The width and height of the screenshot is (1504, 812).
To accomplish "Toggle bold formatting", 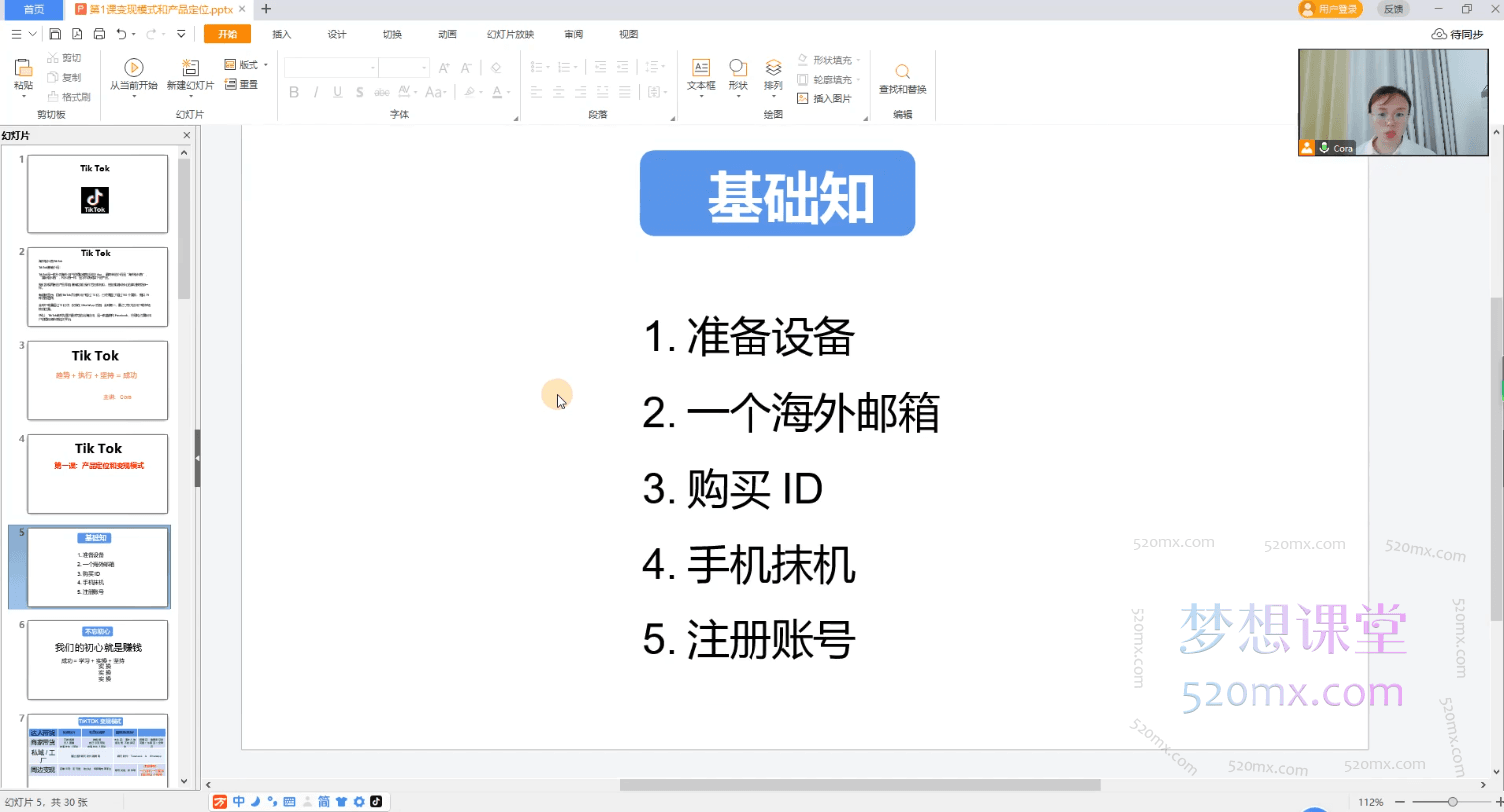I will coord(293,92).
